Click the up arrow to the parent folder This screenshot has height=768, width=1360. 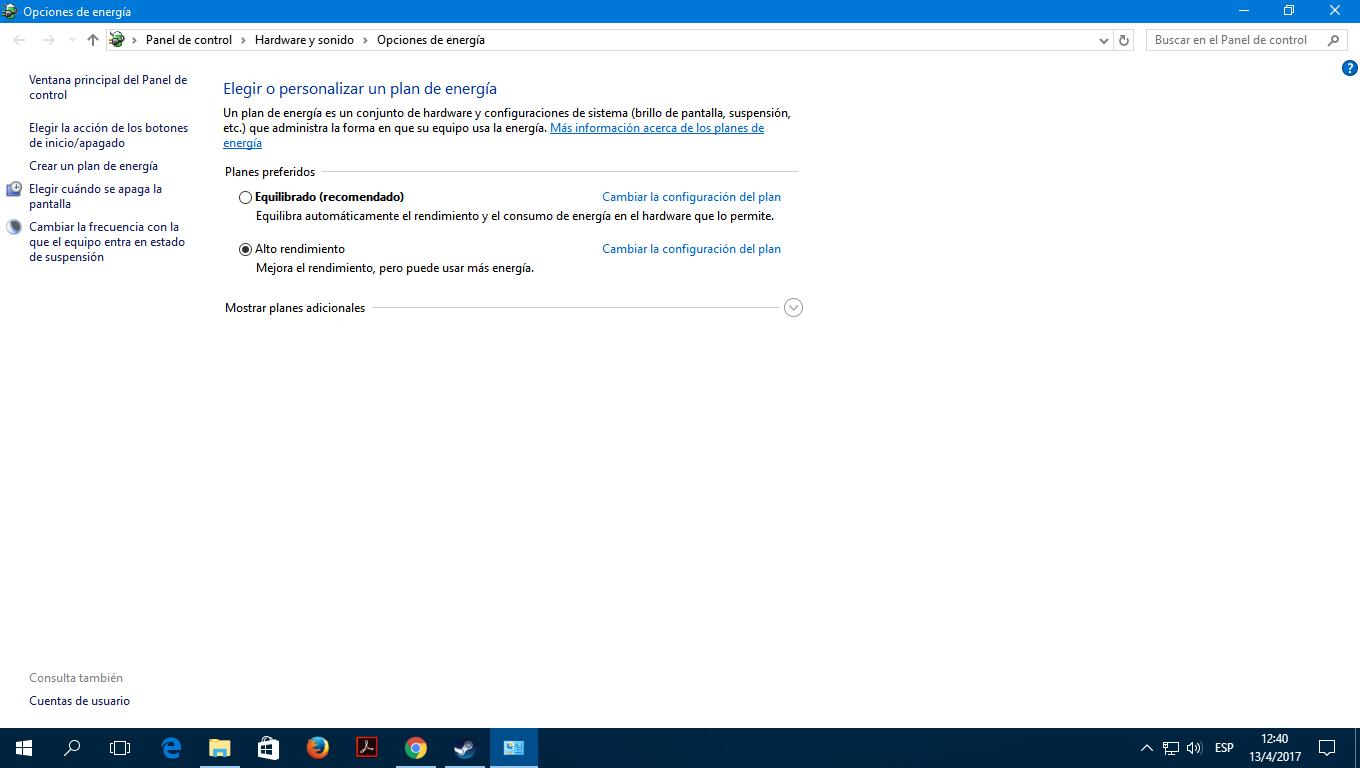click(93, 40)
